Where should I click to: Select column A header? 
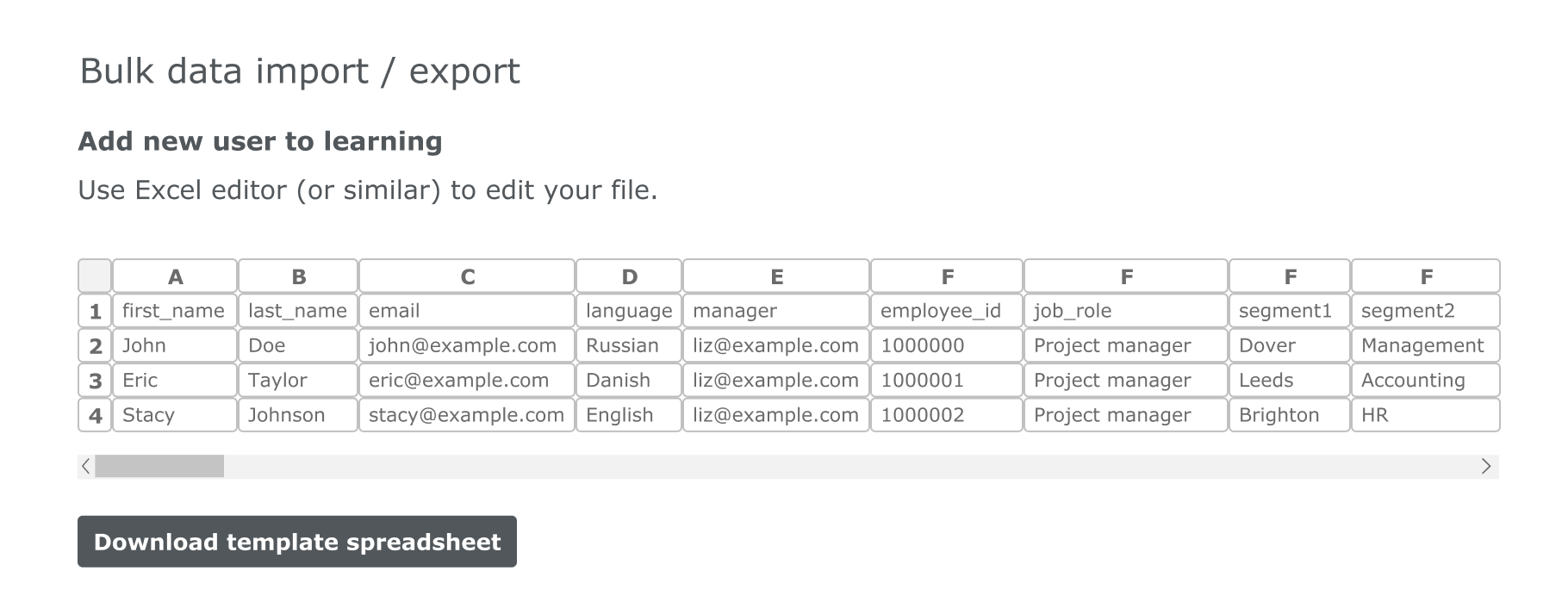click(x=175, y=276)
